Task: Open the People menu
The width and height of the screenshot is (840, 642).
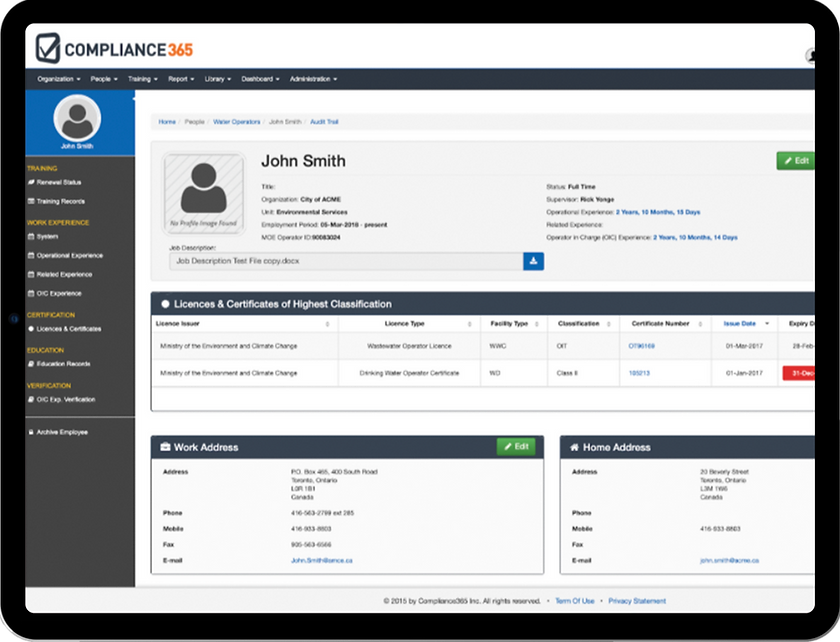Action: click(x=103, y=79)
